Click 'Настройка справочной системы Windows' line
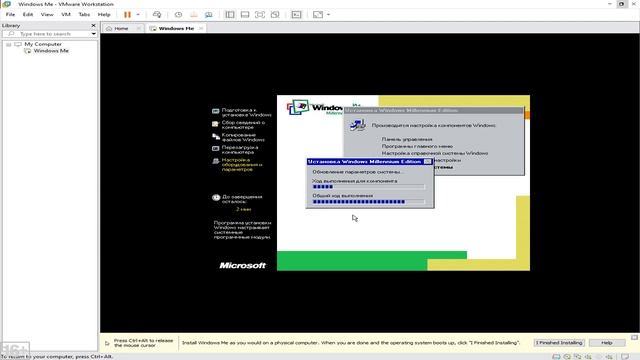 pos(435,153)
